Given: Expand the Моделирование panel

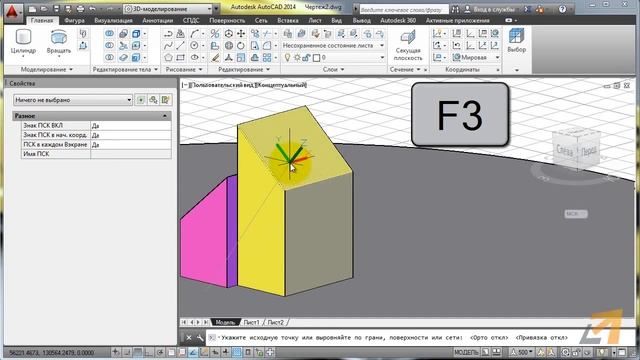Looking at the screenshot, I should pyautogui.click(x=47, y=69).
